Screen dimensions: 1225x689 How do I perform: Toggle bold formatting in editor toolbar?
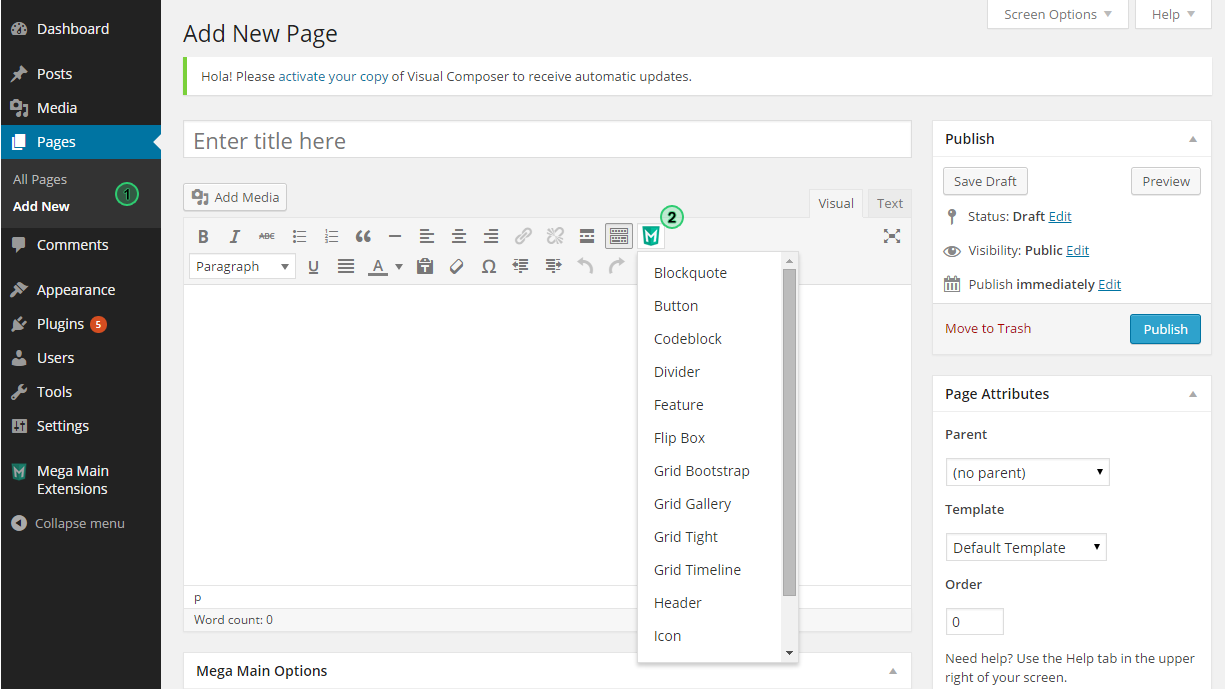tap(203, 237)
